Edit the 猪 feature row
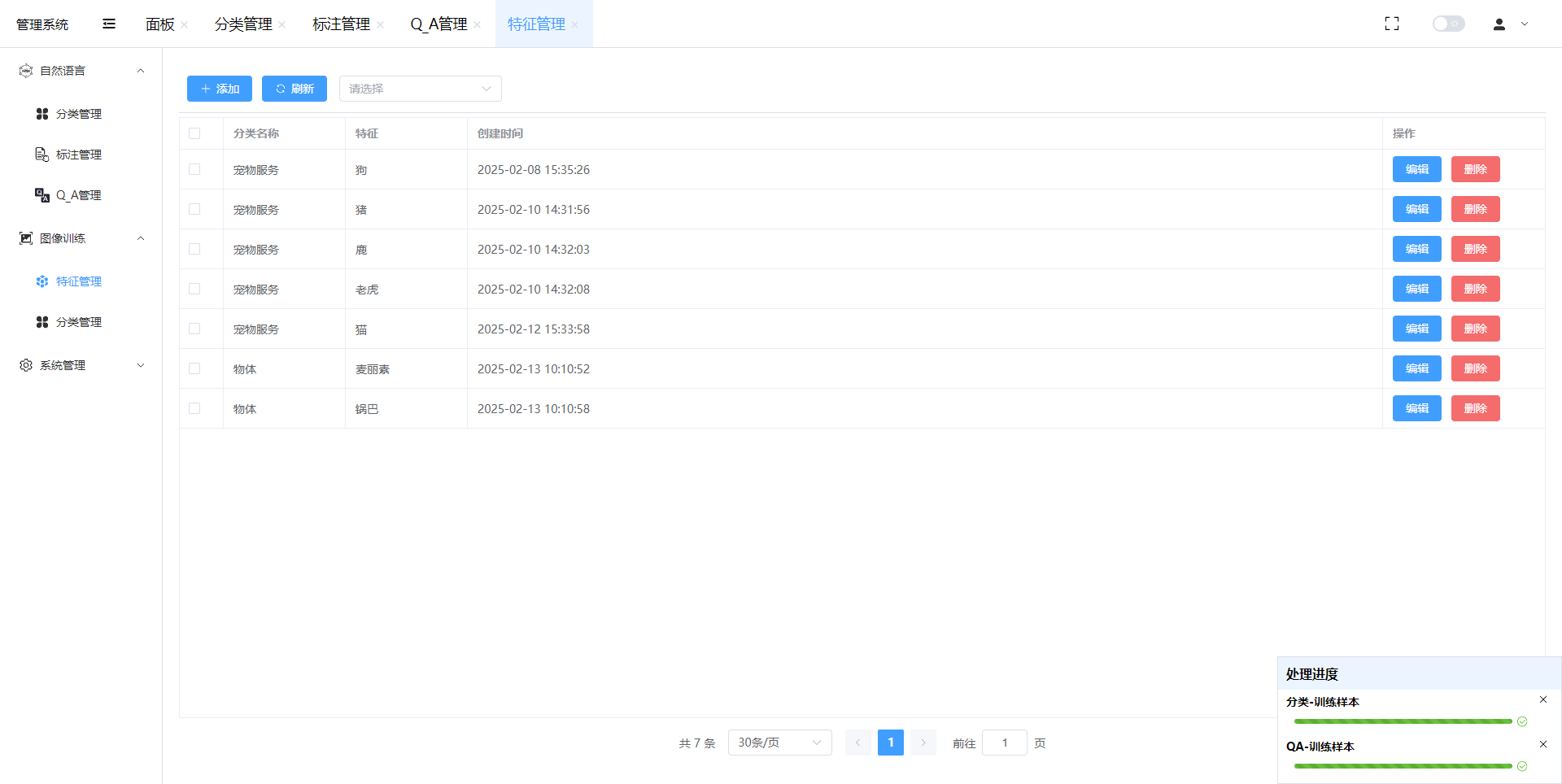Image resolution: width=1562 pixels, height=784 pixels. (x=1416, y=209)
